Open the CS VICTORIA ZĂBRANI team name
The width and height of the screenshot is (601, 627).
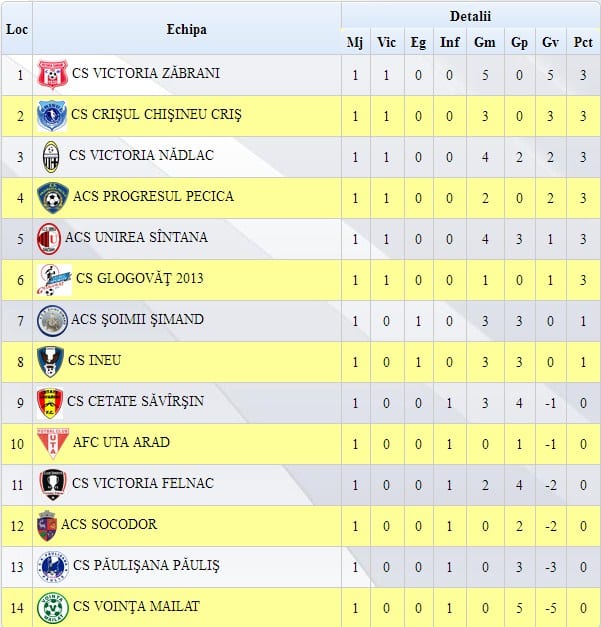[145, 74]
